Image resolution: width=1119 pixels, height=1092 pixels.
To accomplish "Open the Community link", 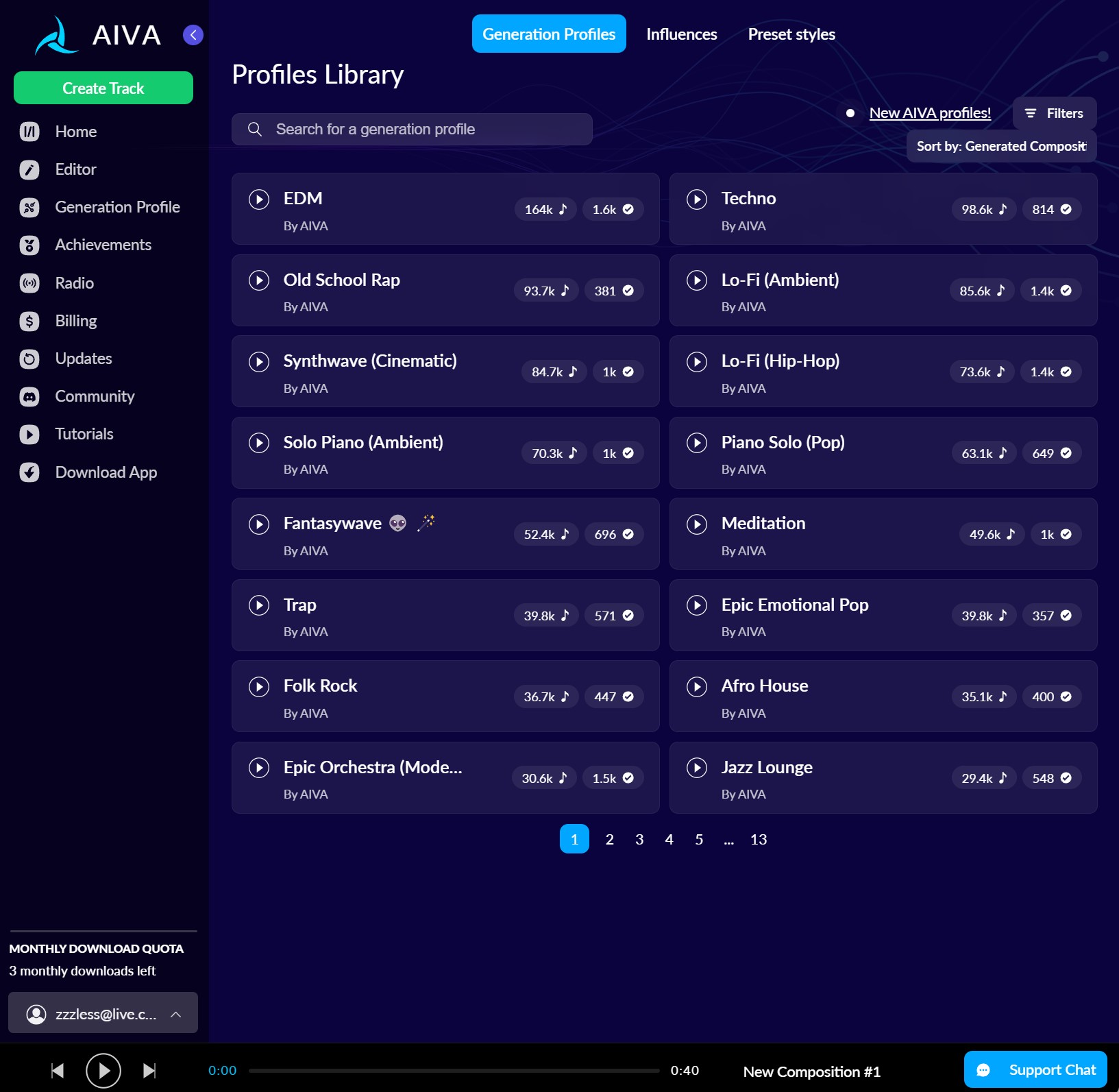I will click(78, 396).
